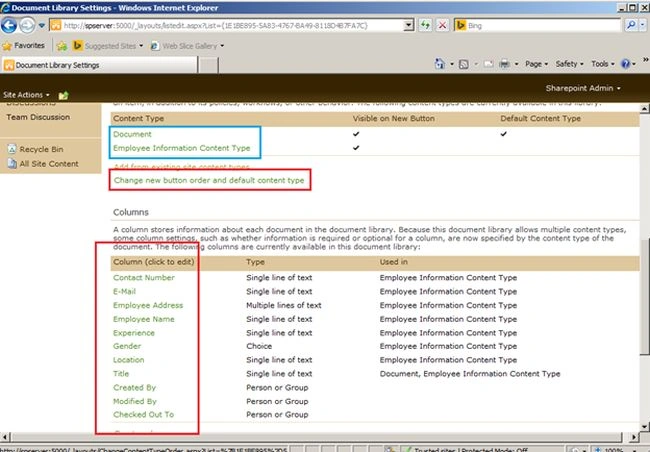
Task: Click the vertical scrollbar down arrow
Action: coord(645,426)
